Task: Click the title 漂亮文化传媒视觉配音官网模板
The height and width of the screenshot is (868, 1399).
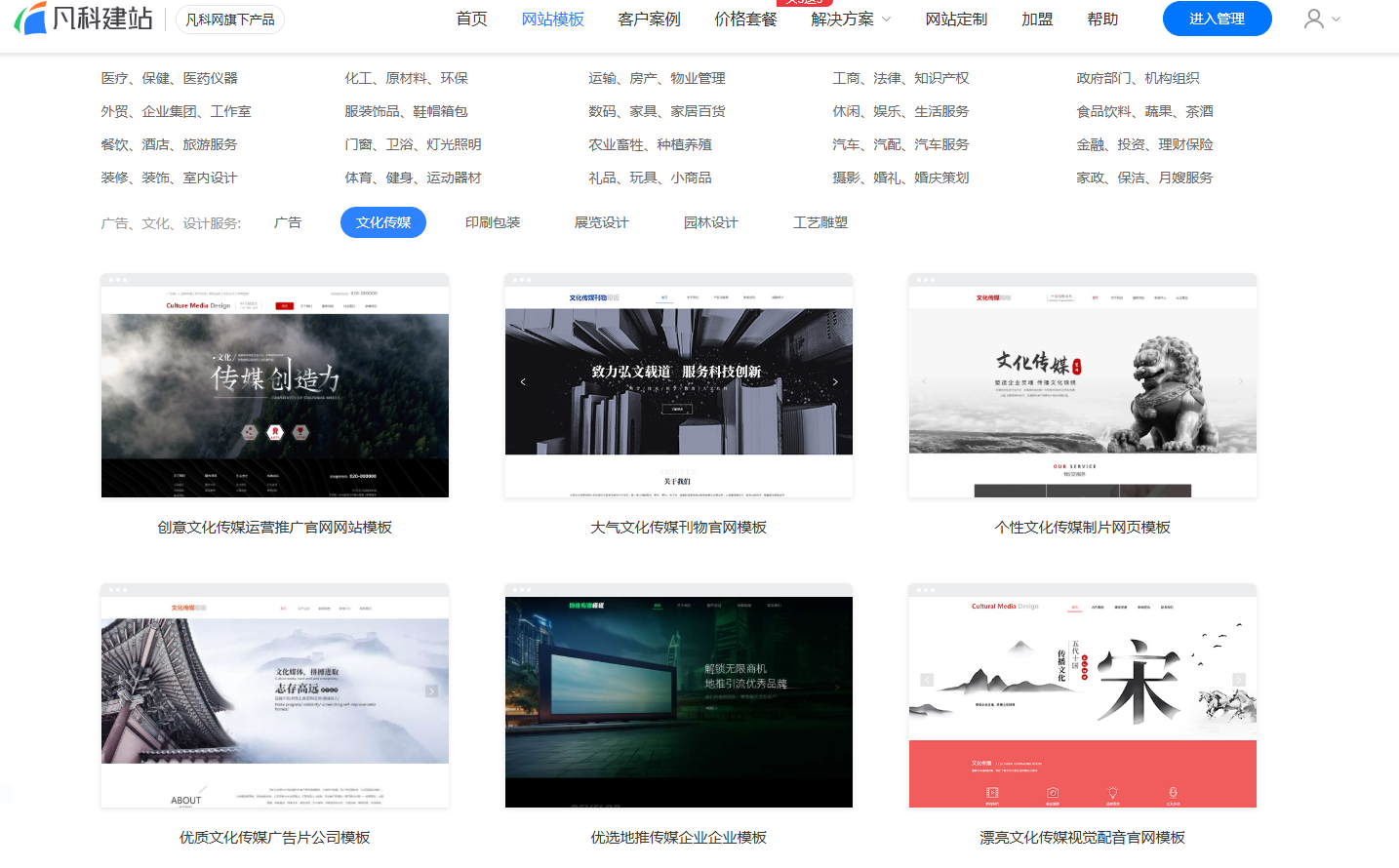Action: [1083, 838]
